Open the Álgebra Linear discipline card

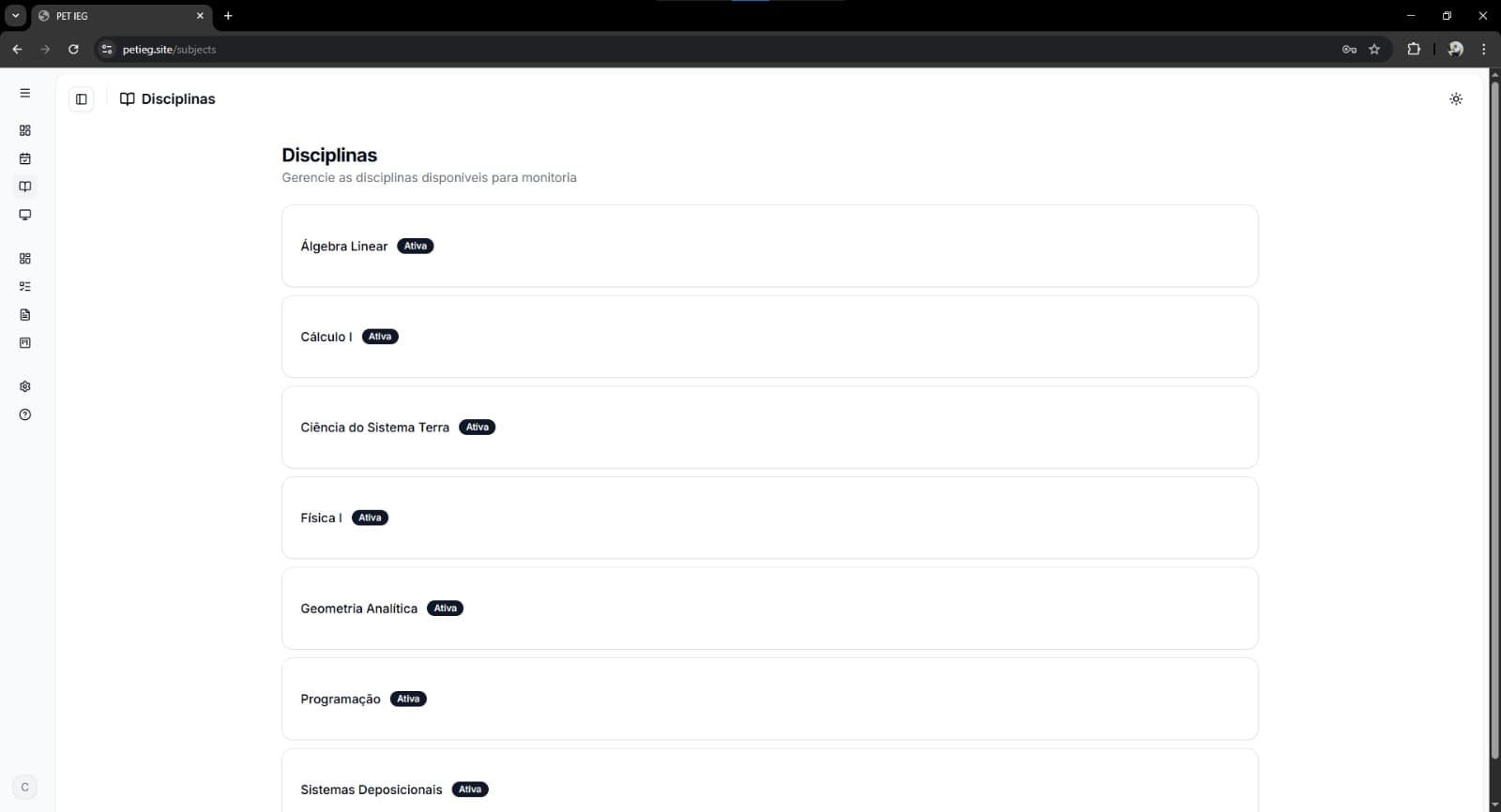click(769, 246)
